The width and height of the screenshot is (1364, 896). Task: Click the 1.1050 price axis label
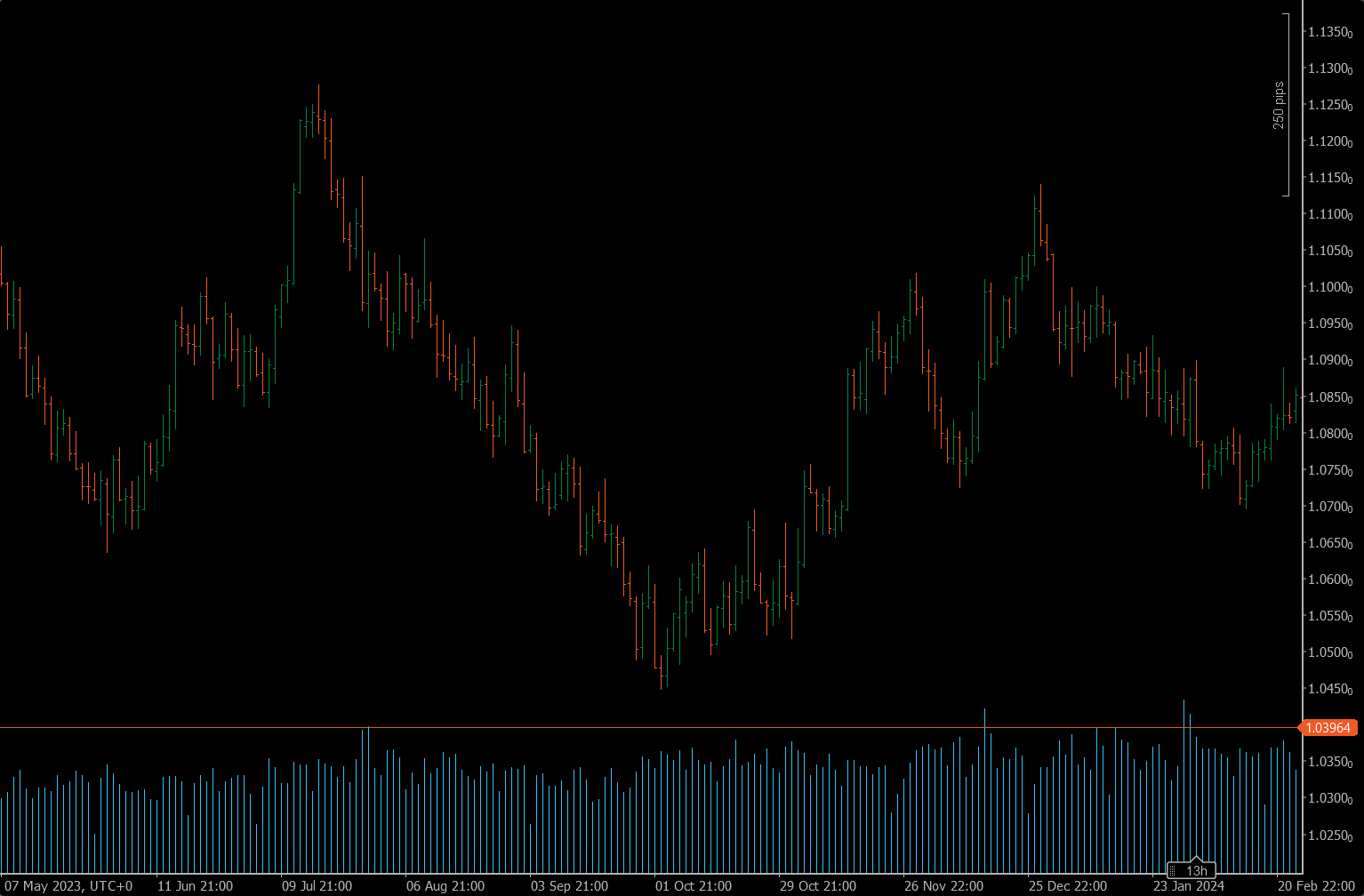[1329, 252]
